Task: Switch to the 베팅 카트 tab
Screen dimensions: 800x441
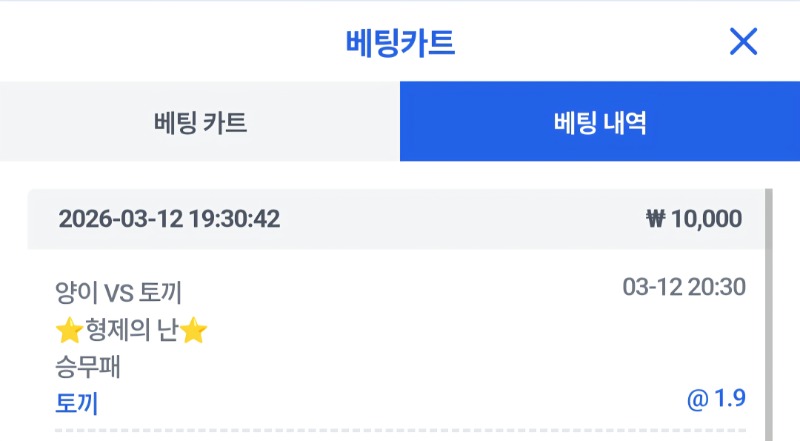Action: pos(200,122)
